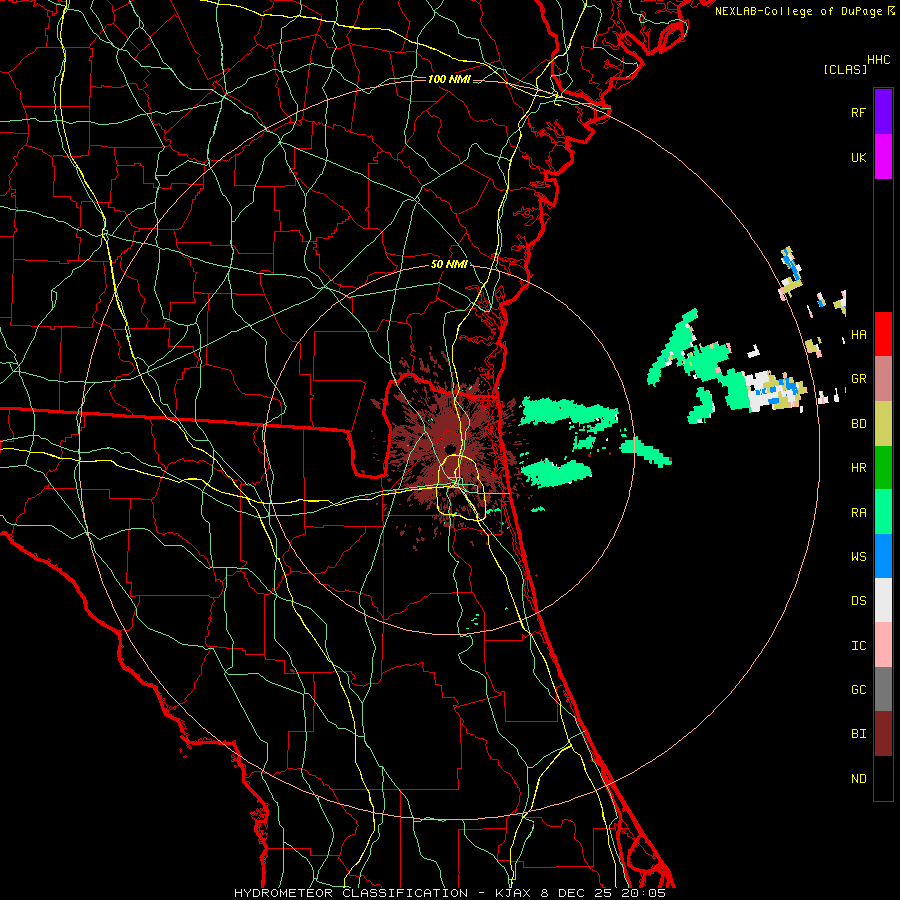Click the HR legend label
Screen dimensions: 900x900
[x=858, y=468]
